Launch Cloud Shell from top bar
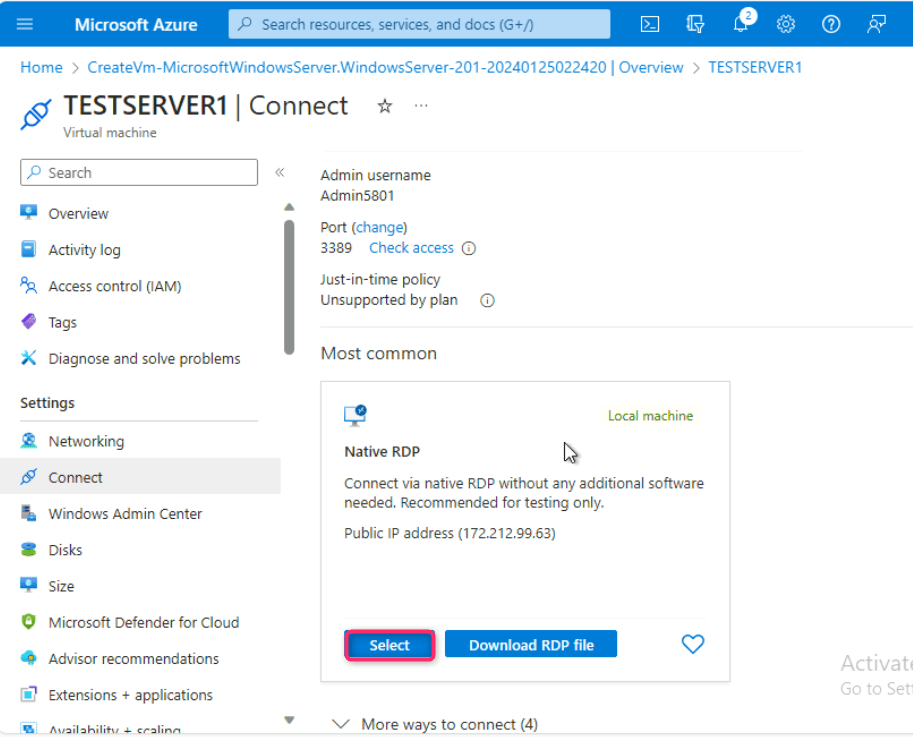913x737 pixels. pos(650,24)
